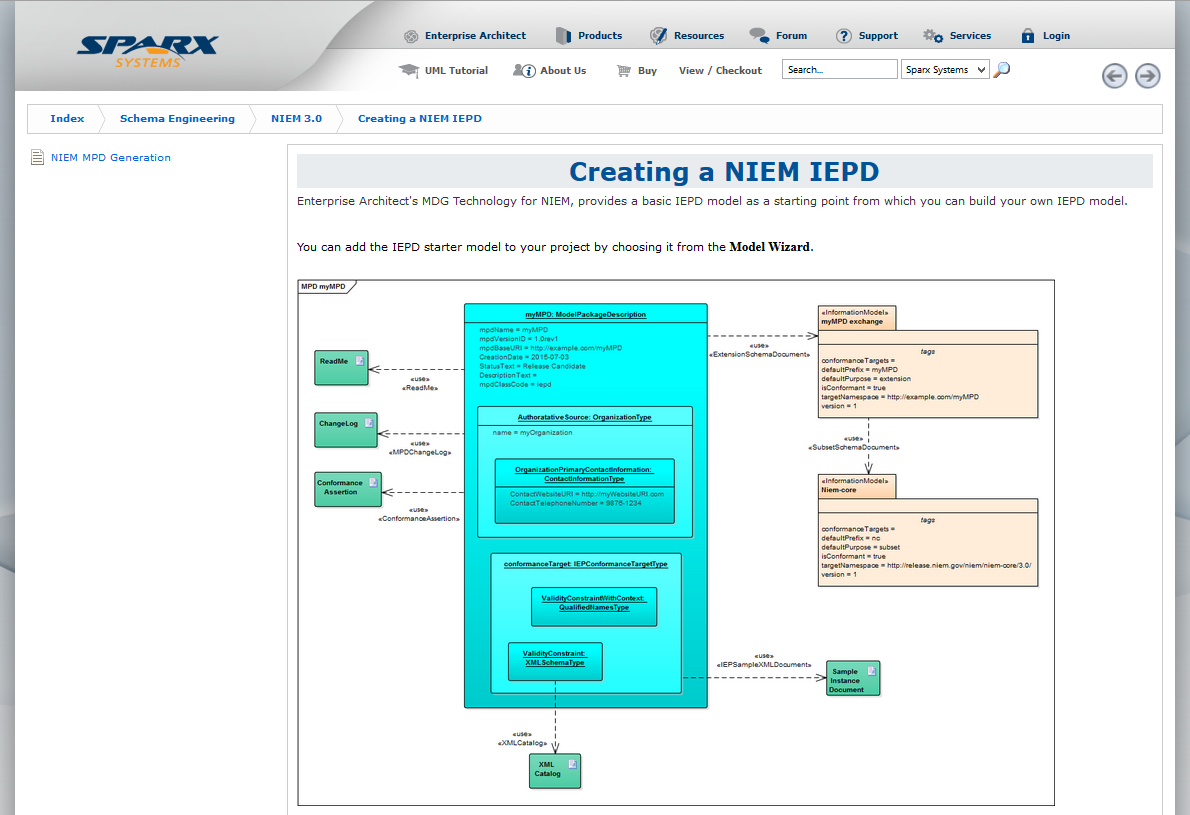Viewport: 1190px width, 815px height.
Task: Click the Products box icon
Action: tap(563, 36)
